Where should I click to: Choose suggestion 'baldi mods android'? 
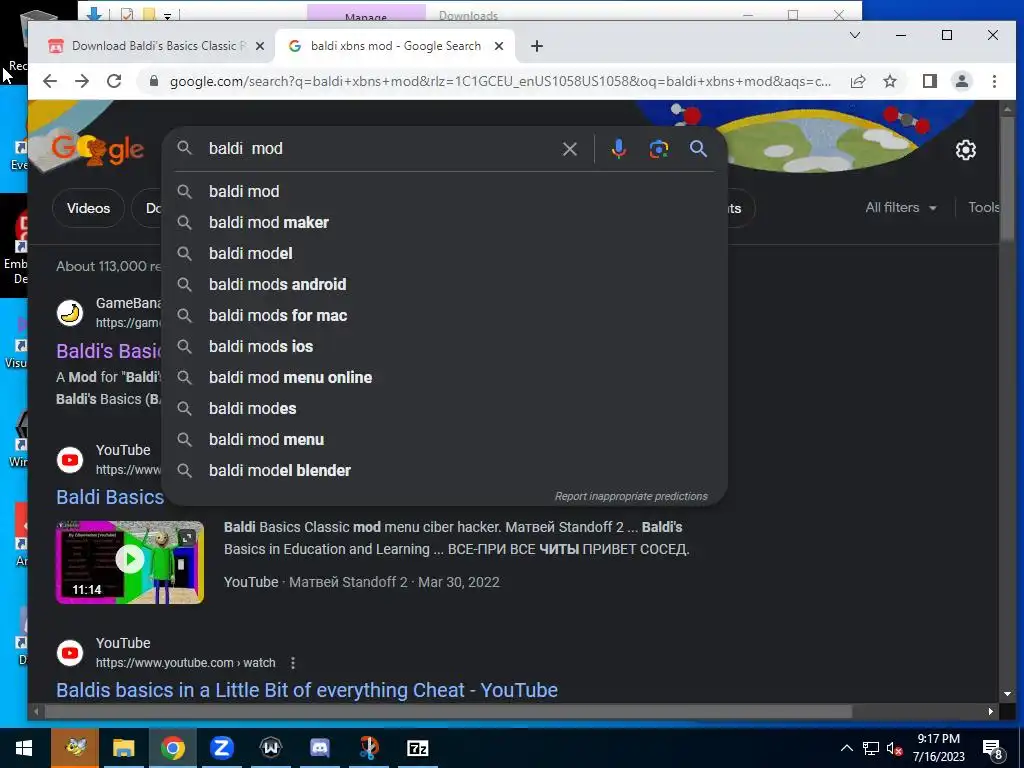click(444, 285)
